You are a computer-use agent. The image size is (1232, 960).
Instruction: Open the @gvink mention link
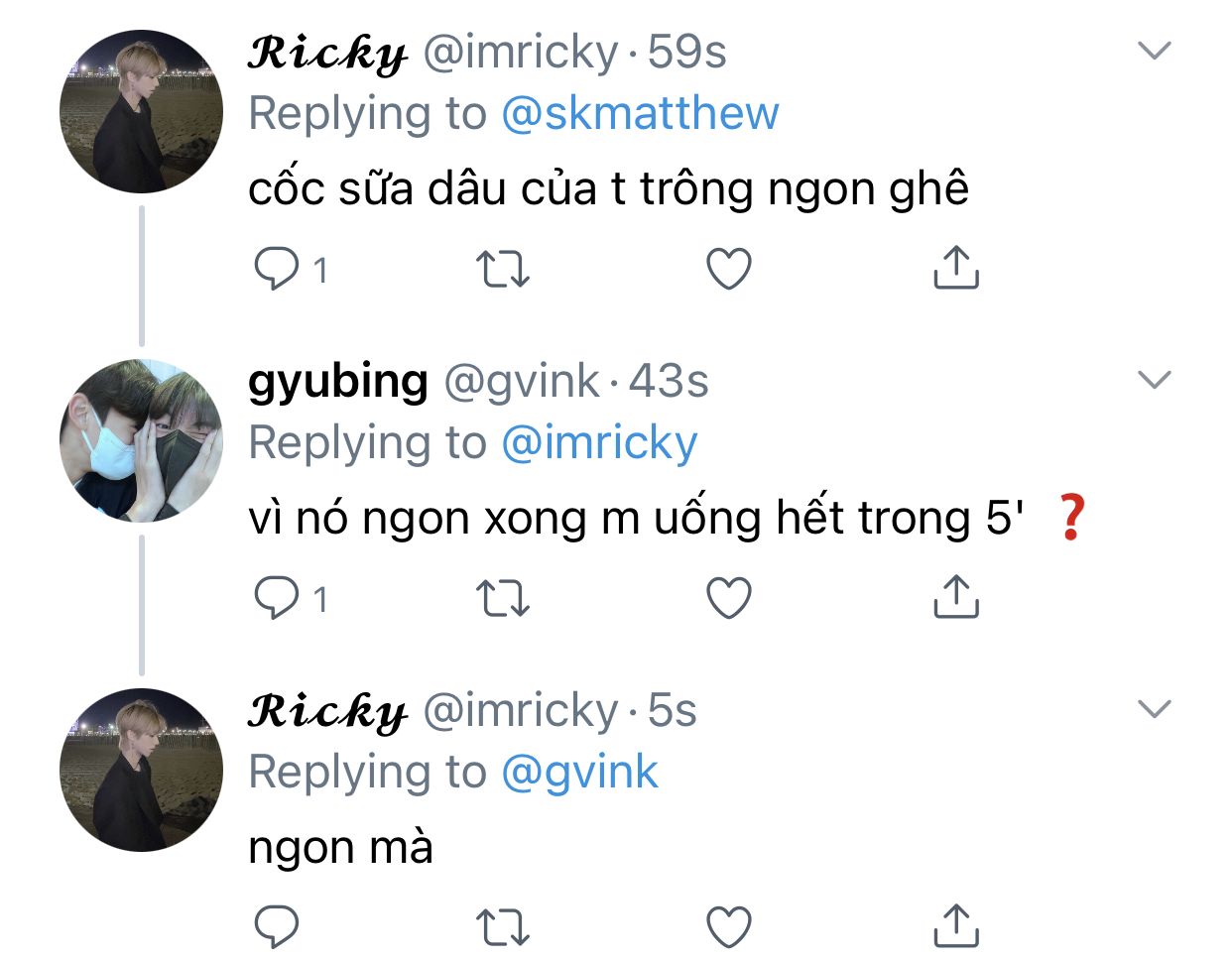coord(579,773)
